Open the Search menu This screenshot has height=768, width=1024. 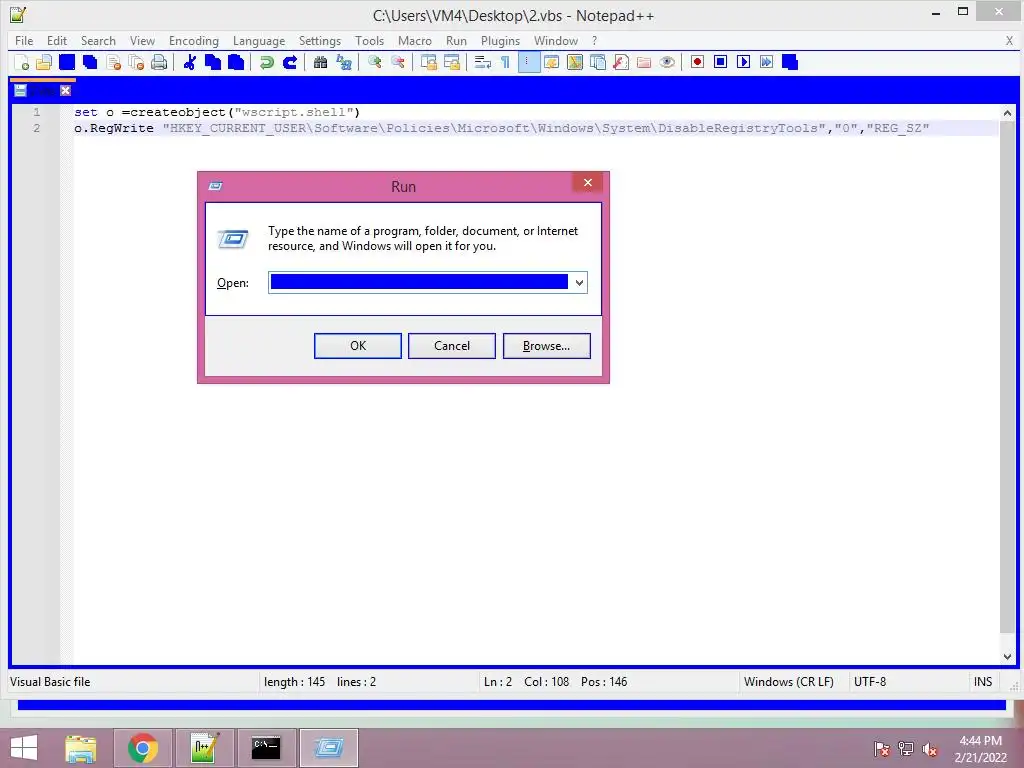98,40
